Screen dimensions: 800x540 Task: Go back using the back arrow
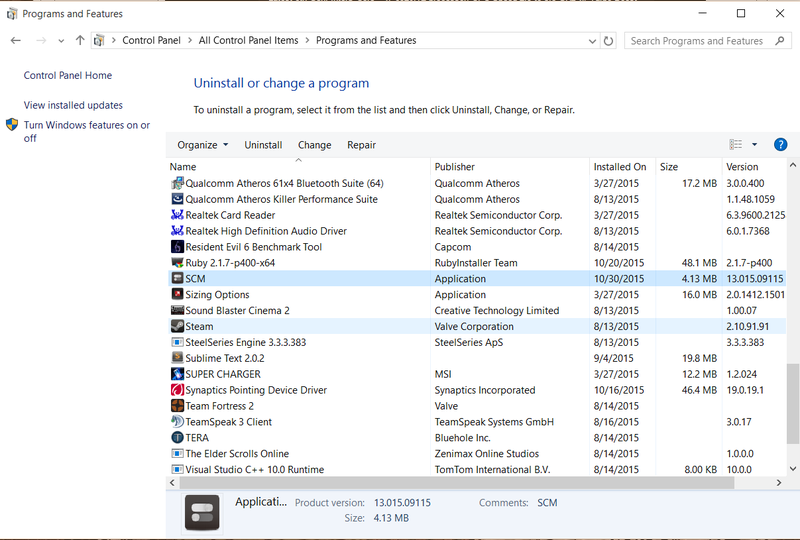[16, 41]
